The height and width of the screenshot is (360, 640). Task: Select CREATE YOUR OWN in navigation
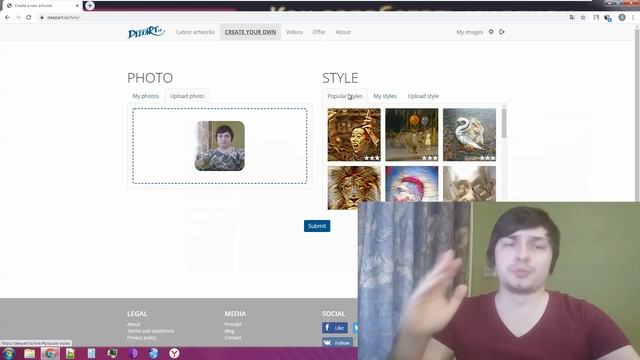[250, 32]
